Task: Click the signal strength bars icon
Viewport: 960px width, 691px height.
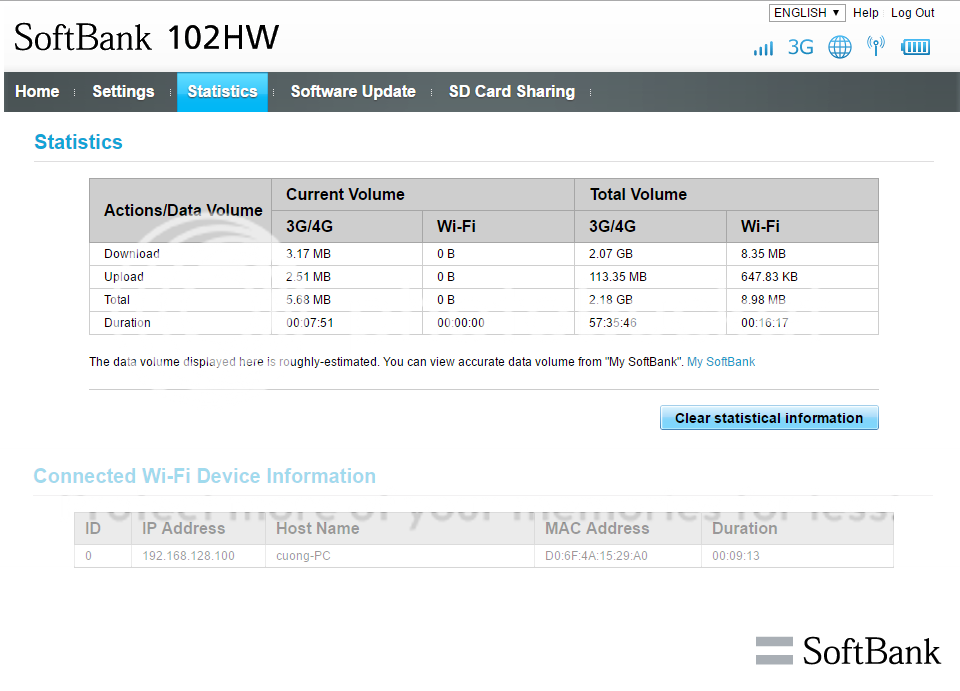Action: (x=763, y=48)
